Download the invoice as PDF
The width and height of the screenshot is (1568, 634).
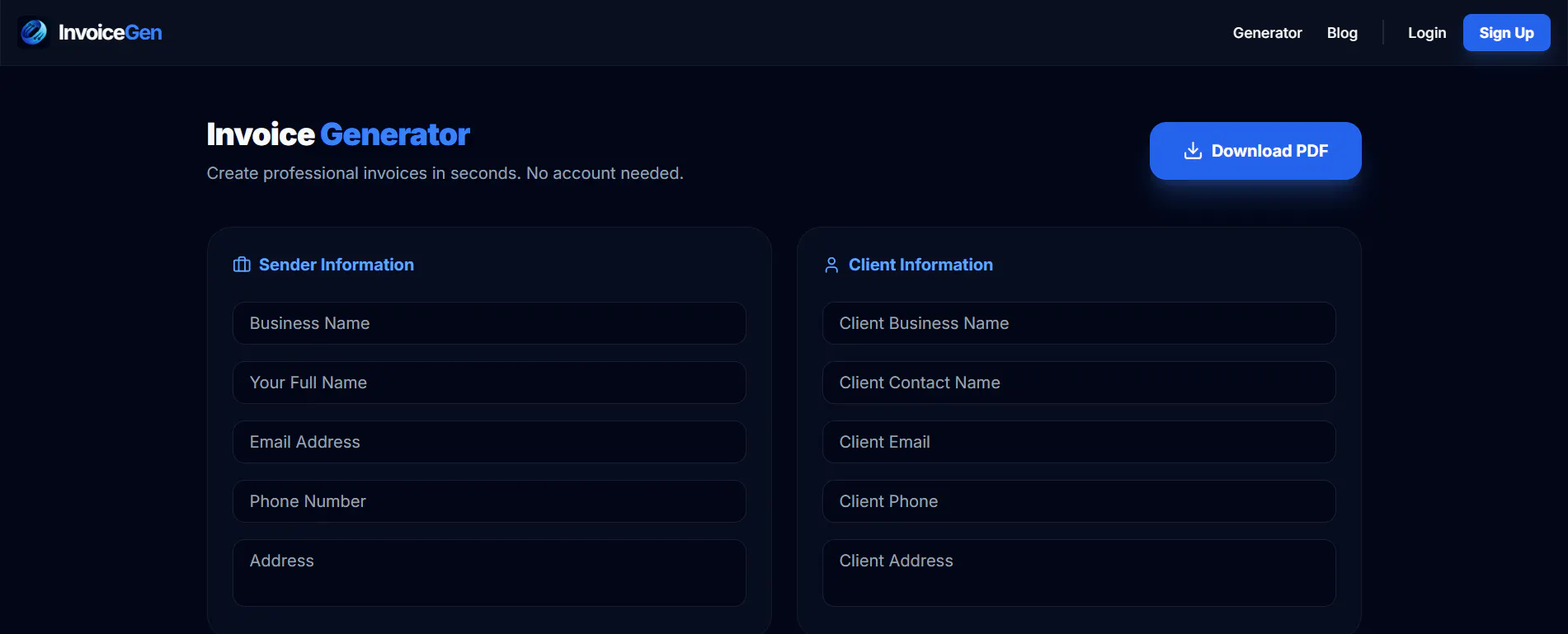tap(1255, 151)
